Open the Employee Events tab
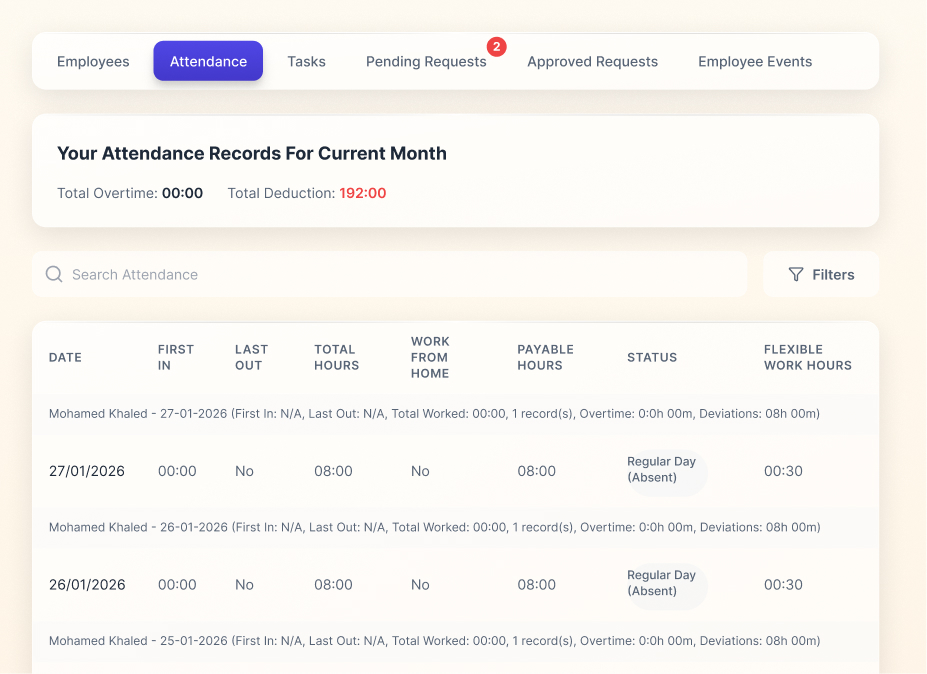 pos(755,61)
